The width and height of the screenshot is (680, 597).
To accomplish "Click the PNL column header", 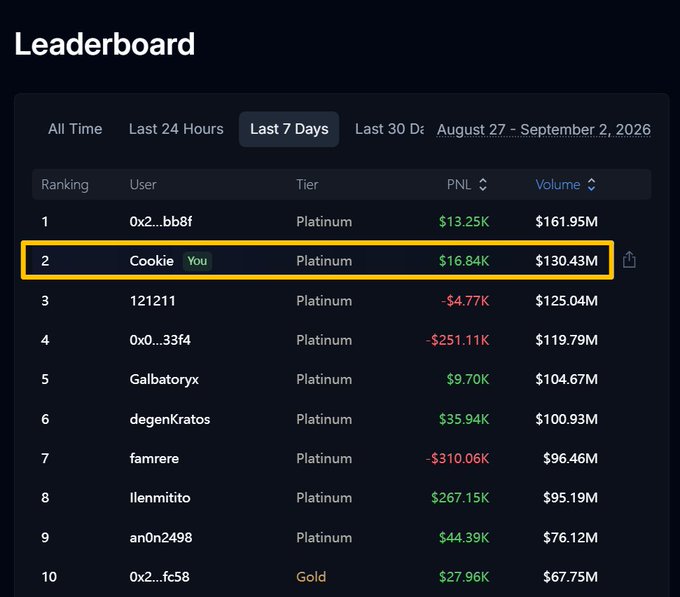I will (459, 185).
